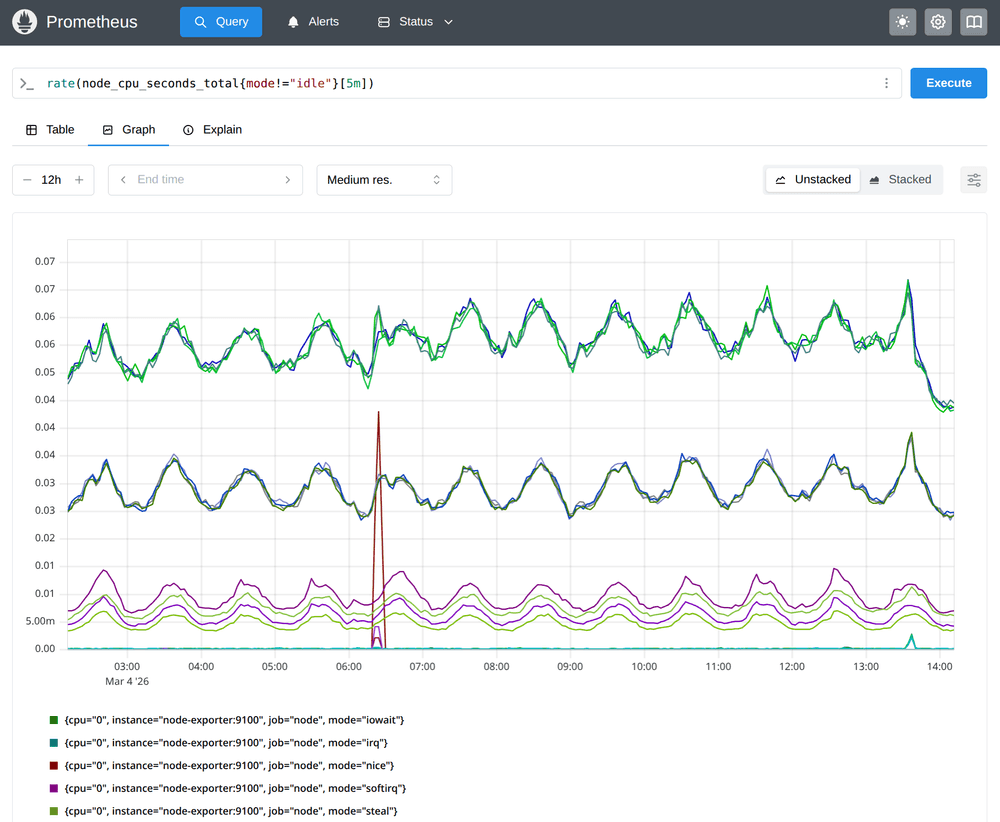Open Prometheus settings via the gear icon
The image size is (1000, 822).
(937, 21)
